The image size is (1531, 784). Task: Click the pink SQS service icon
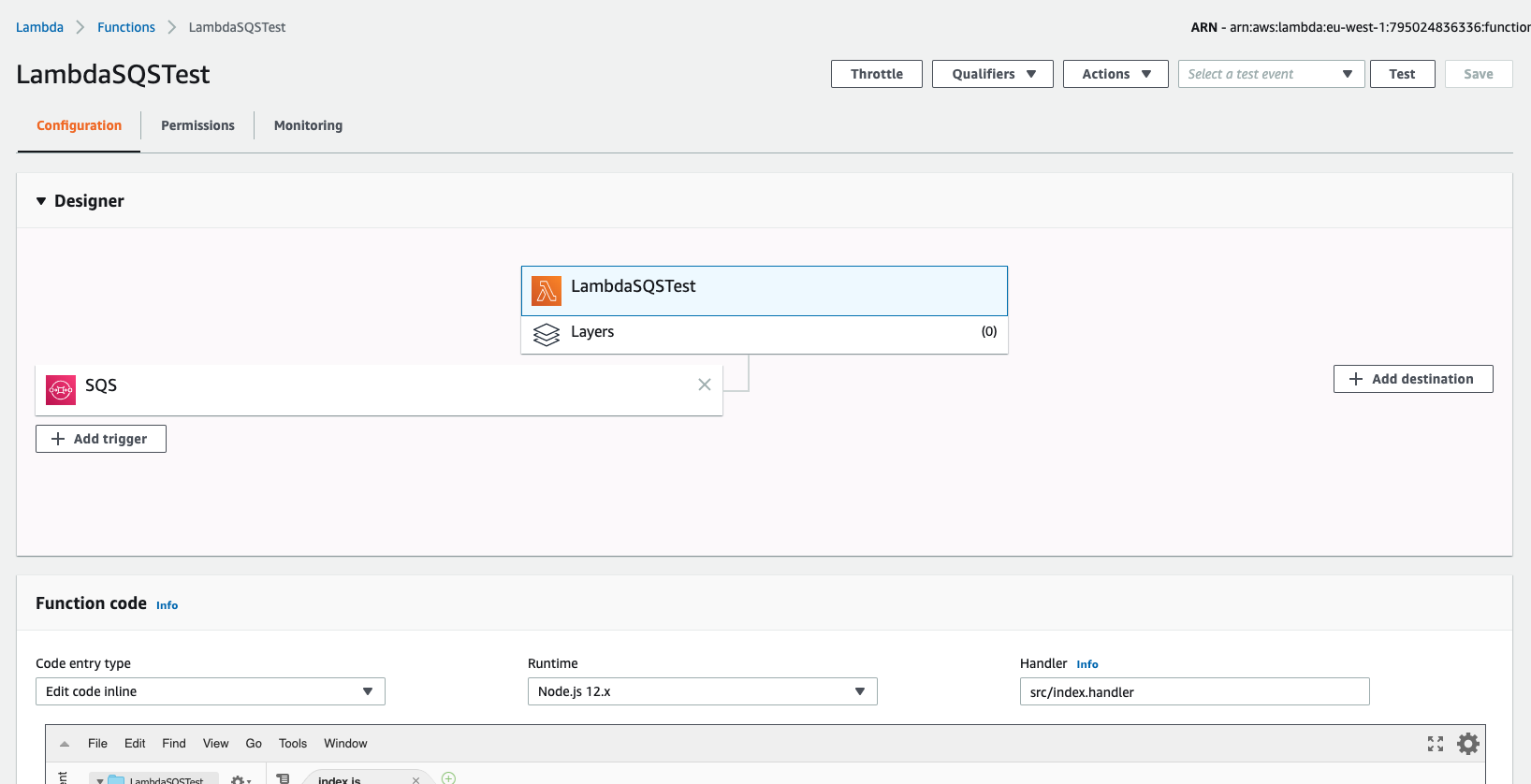point(61,390)
